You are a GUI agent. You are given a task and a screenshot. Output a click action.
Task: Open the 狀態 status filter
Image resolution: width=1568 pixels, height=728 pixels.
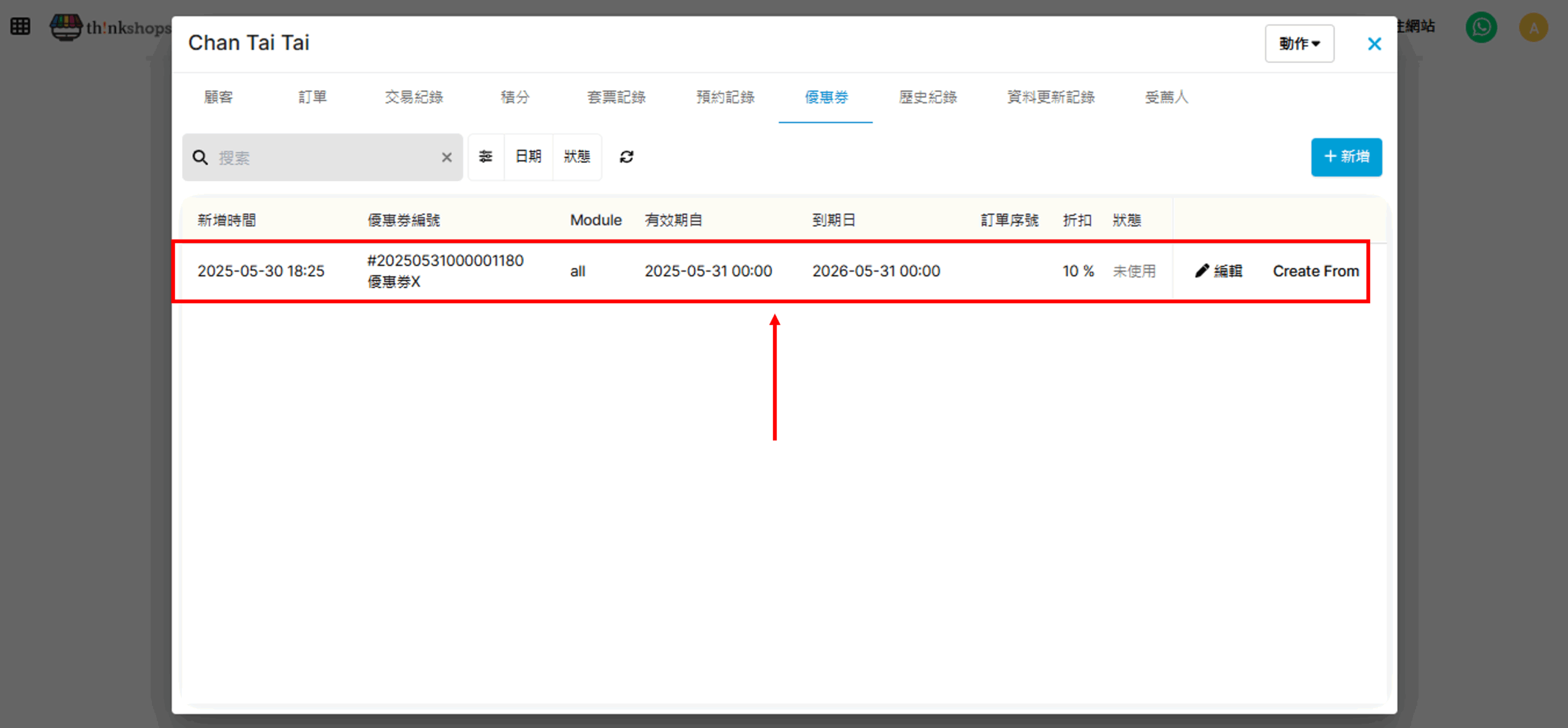[x=576, y=157]
